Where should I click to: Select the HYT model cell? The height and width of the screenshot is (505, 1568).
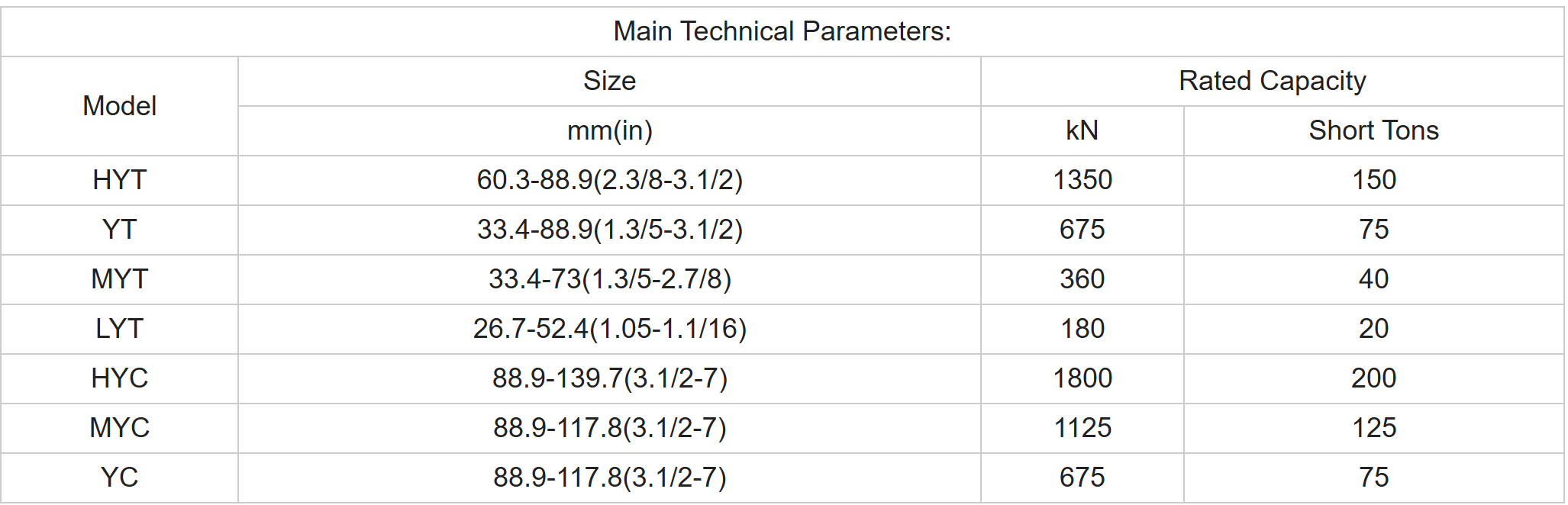(120, 180)
